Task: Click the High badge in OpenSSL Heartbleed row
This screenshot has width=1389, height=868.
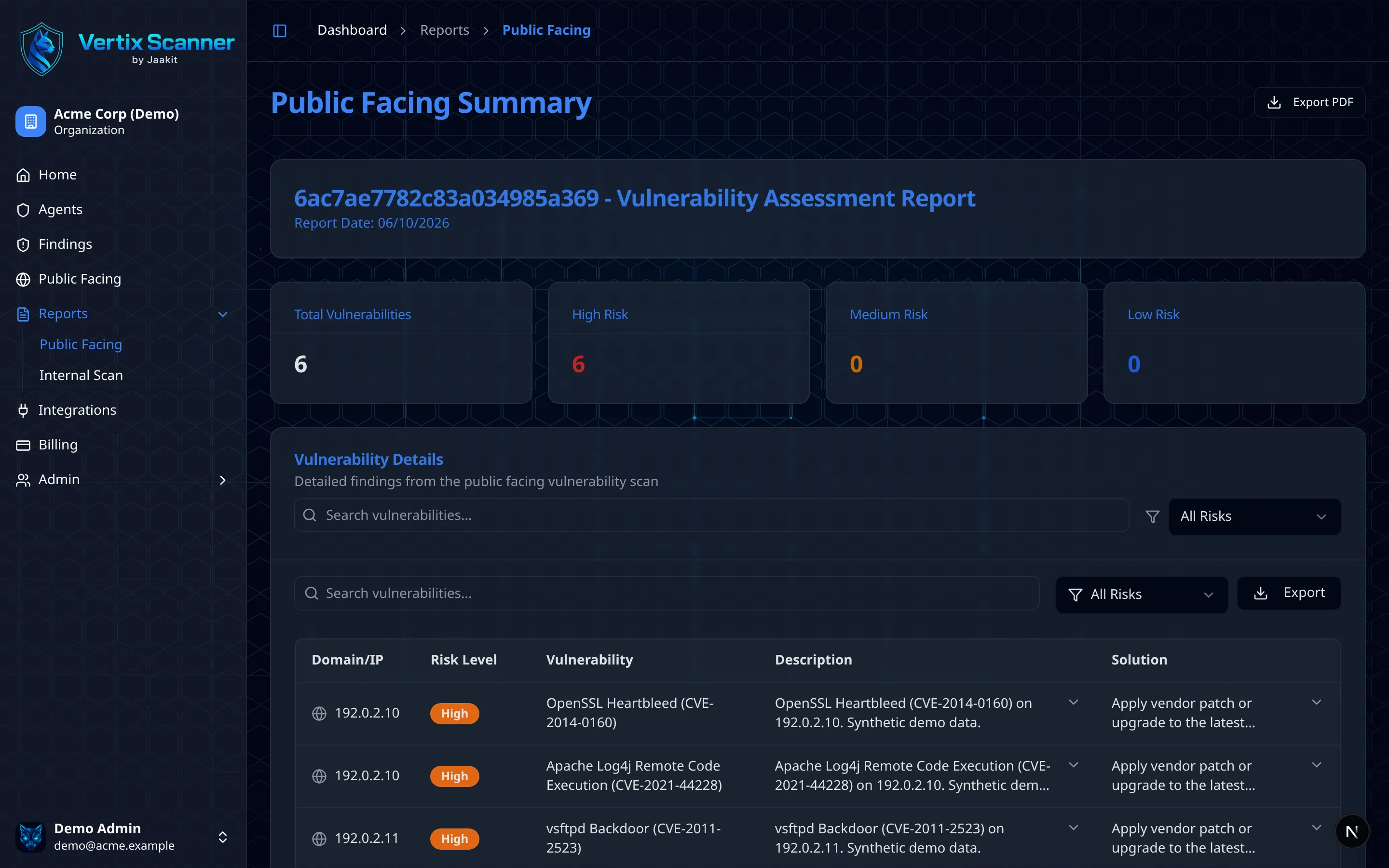Action: pos(455,714)
